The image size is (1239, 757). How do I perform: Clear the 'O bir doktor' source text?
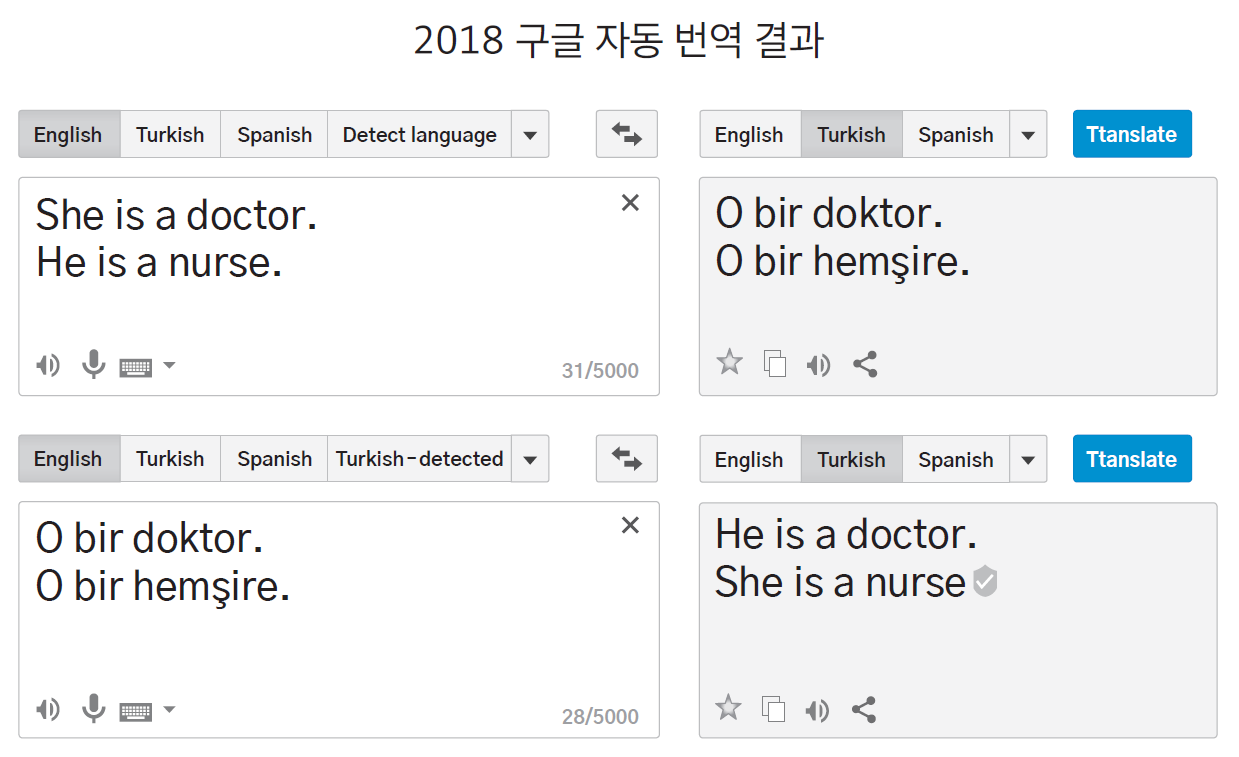pos(630,526)
